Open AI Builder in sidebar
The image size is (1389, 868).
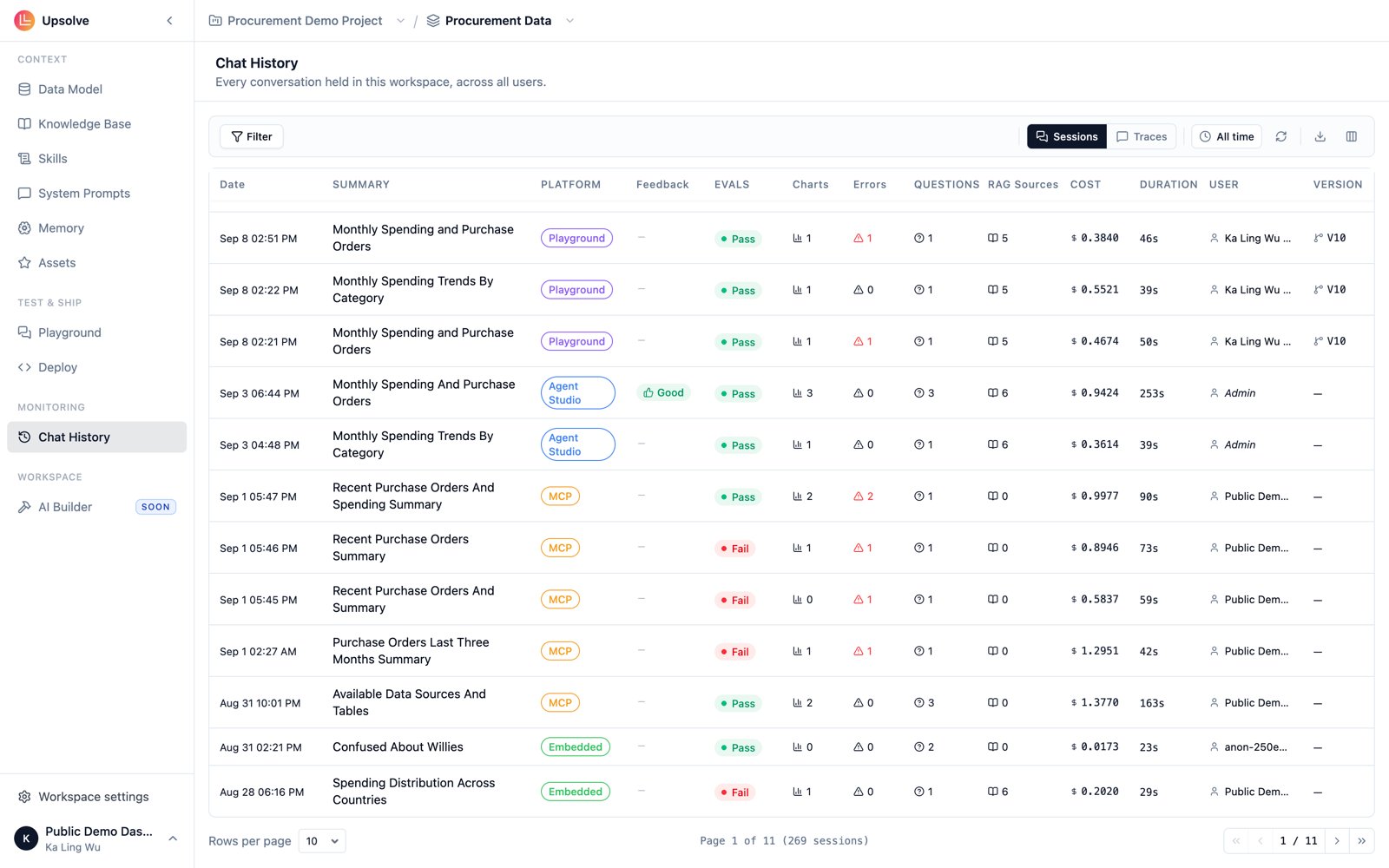tap(96, 507)
